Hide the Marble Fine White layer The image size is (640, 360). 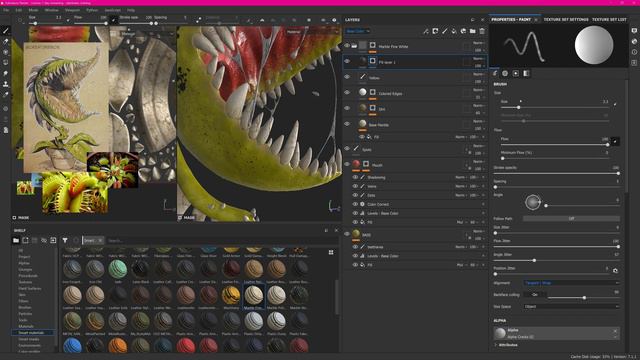pyautogui.click(x=347, y=46)
